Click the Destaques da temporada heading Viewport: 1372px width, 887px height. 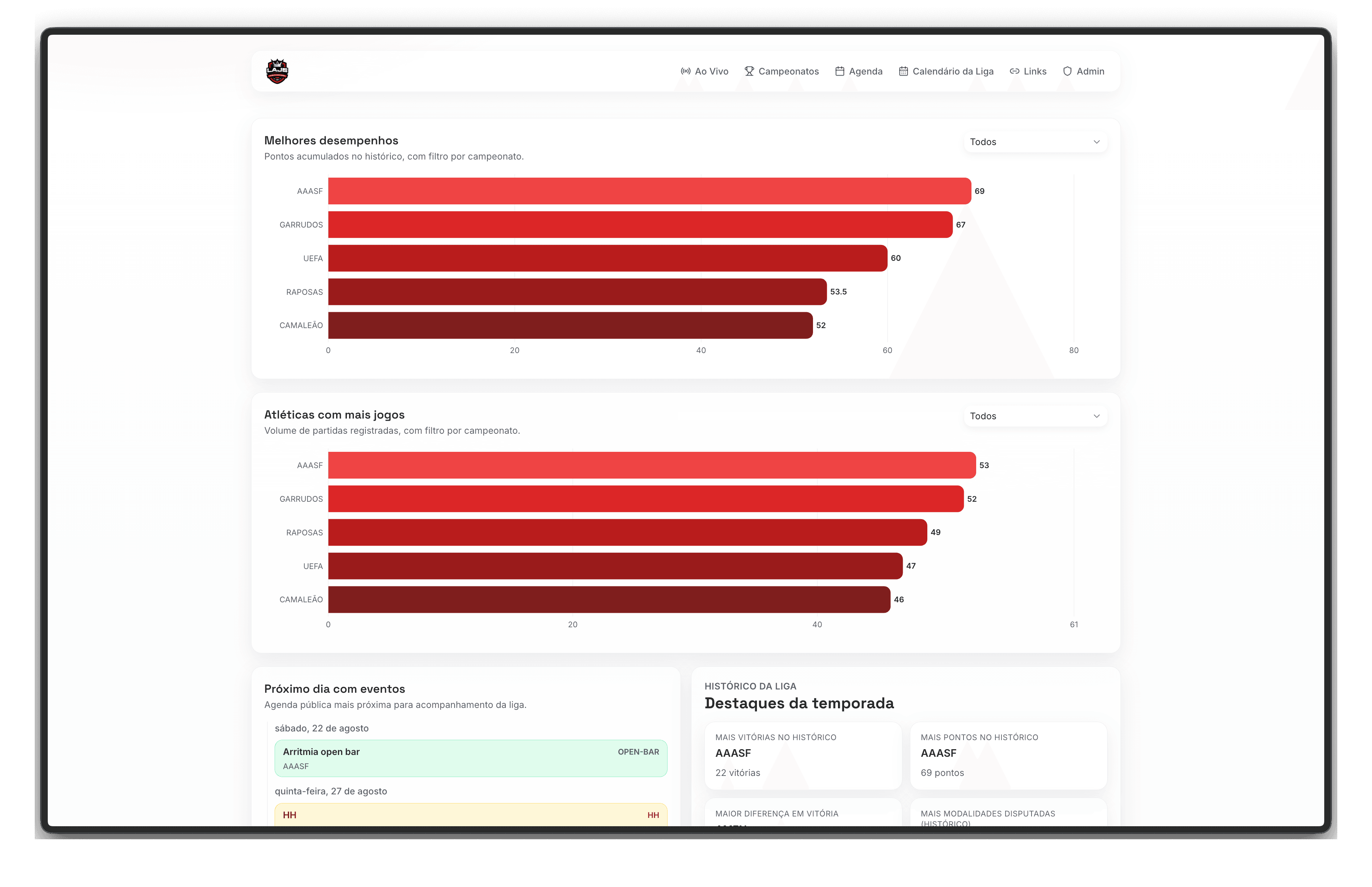click(x=799, y=703)
